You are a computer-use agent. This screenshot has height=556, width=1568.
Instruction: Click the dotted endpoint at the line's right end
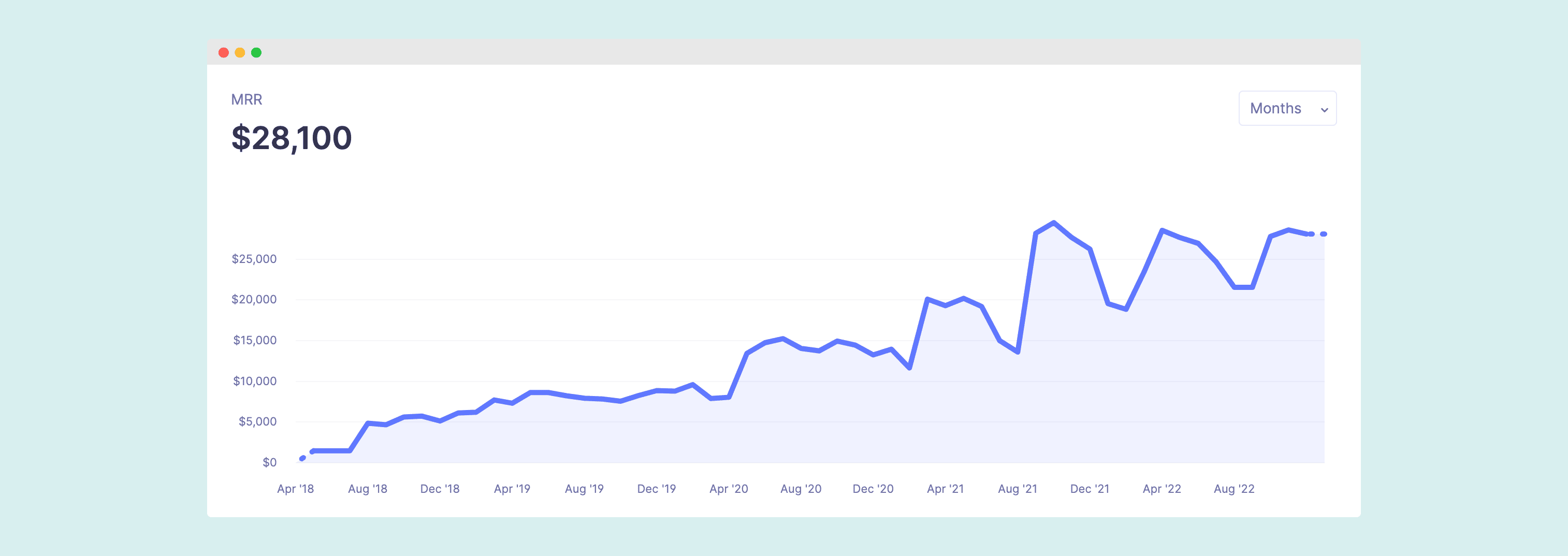click(1323, 234)
